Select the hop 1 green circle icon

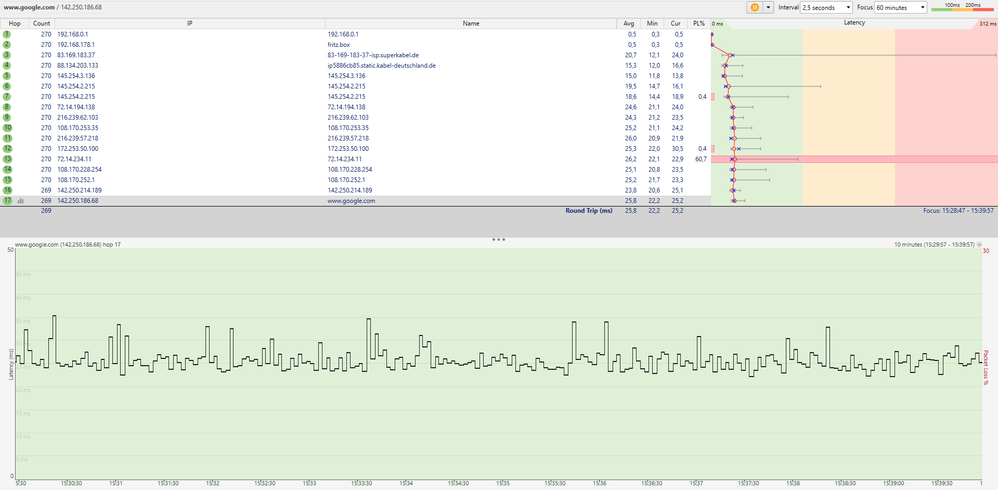point(7,34)
